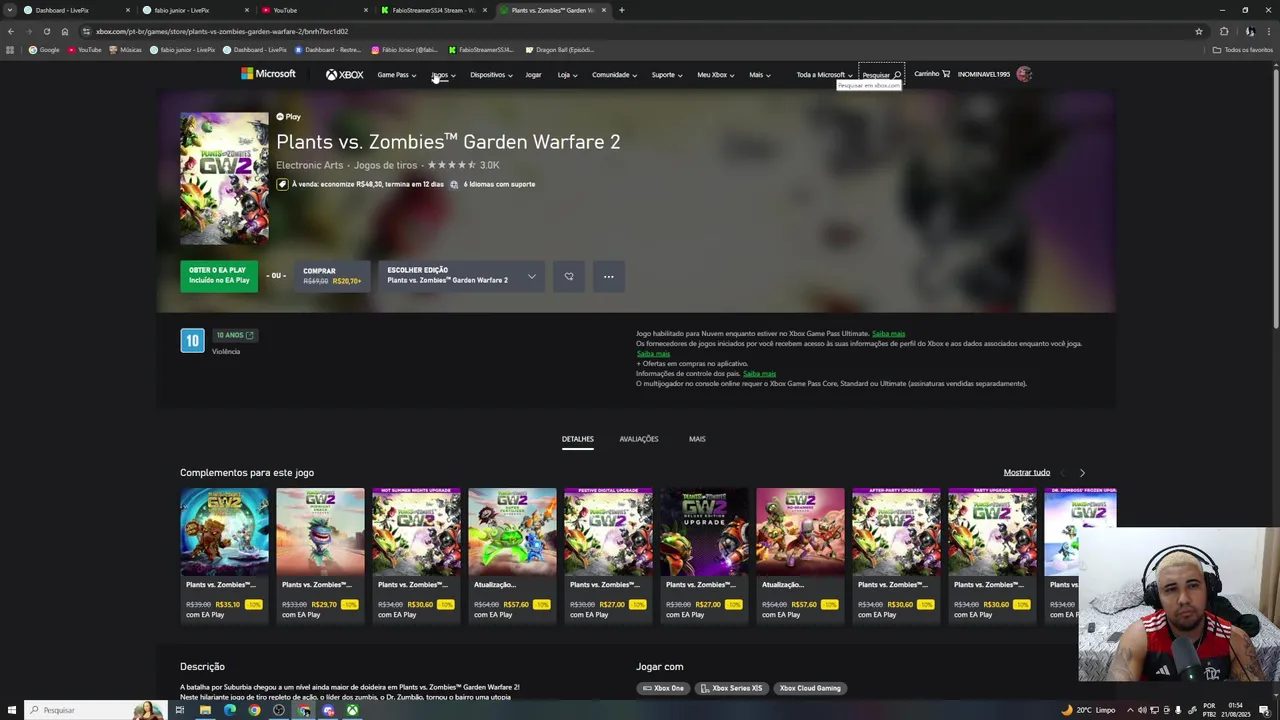Open the Escolher Edição dropdown
Viewport: 1280px width, 720px height.
coord(461,276)
